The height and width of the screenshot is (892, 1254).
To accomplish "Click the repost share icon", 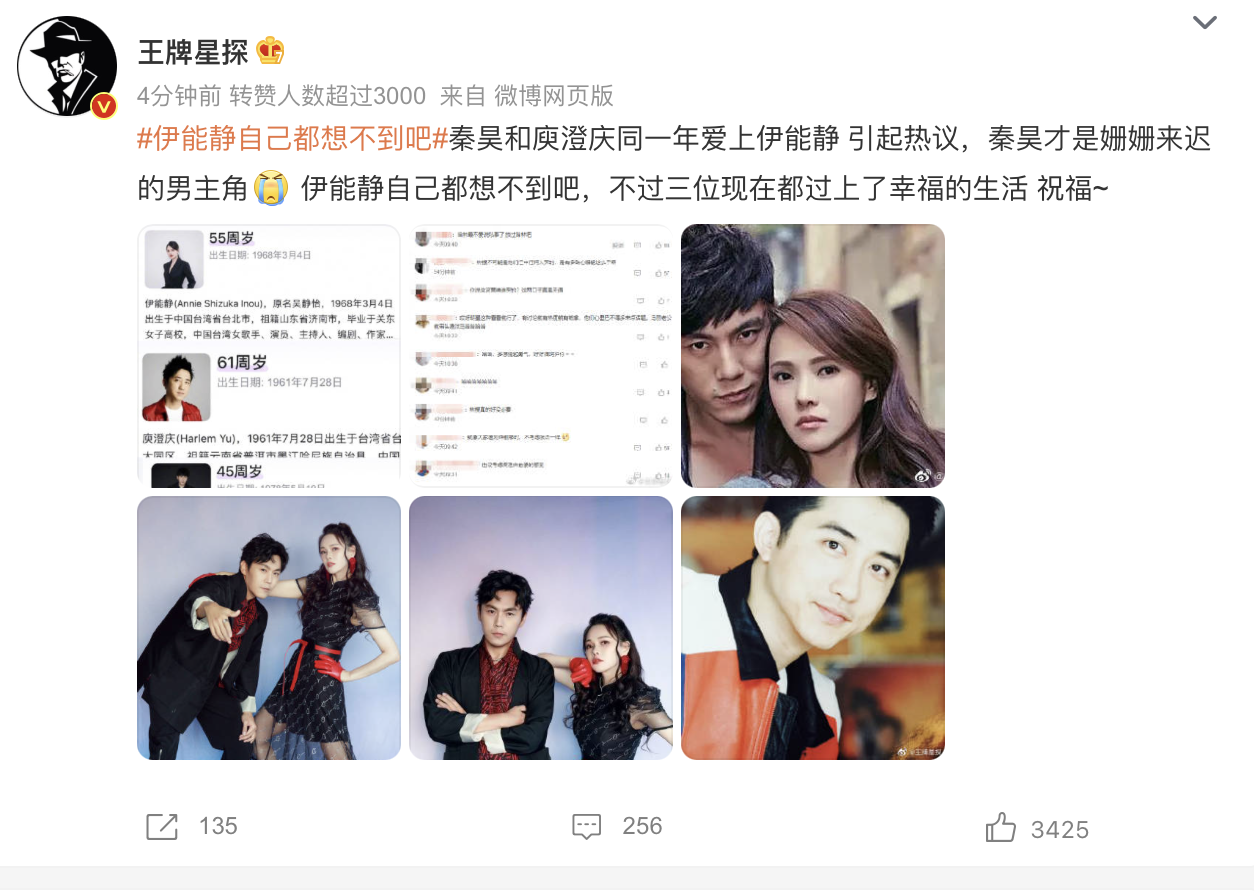I will [x=162, y=826].
